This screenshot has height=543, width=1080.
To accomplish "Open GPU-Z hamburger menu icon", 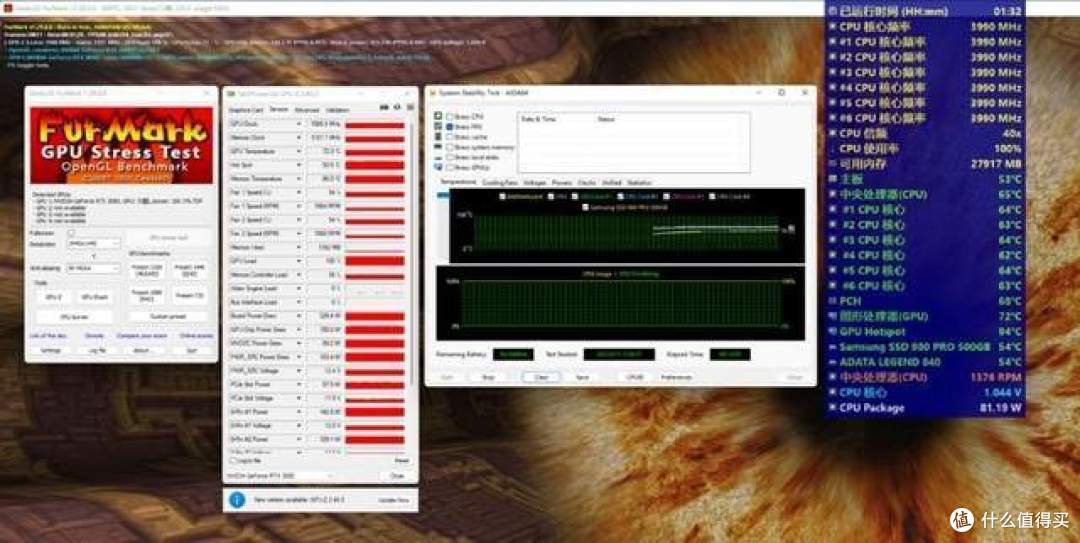I will tap(410, 108).
